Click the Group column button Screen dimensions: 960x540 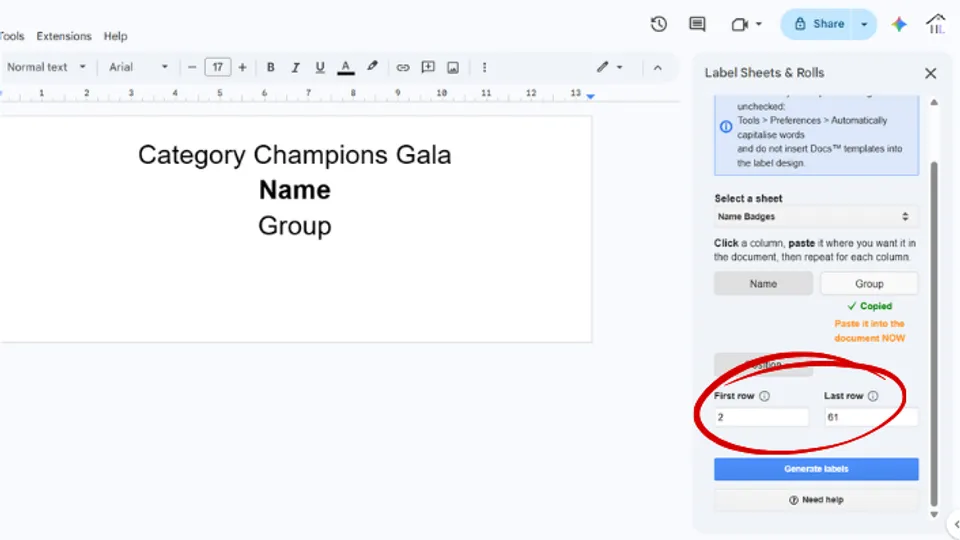pyautogui.click(x=869, y=284)
